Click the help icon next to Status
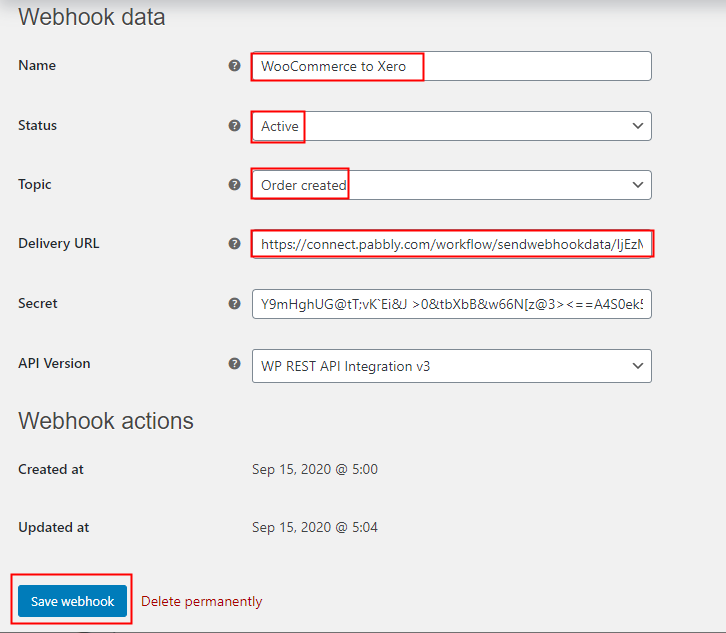Image resolution: width=726 pixels, height=633 pixels. 235,125
